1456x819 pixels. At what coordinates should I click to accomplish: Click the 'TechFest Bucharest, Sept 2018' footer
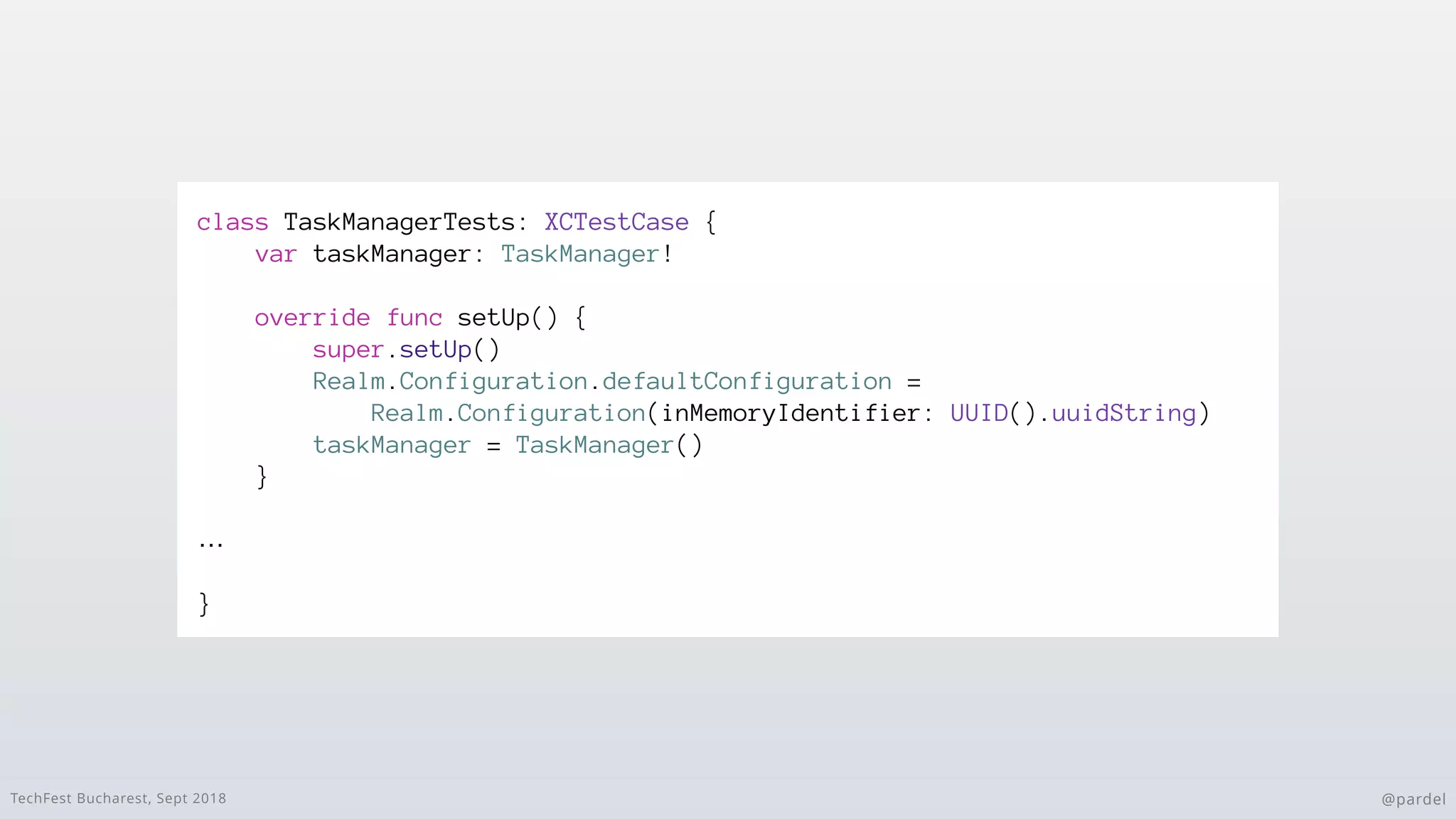[118, 798]
